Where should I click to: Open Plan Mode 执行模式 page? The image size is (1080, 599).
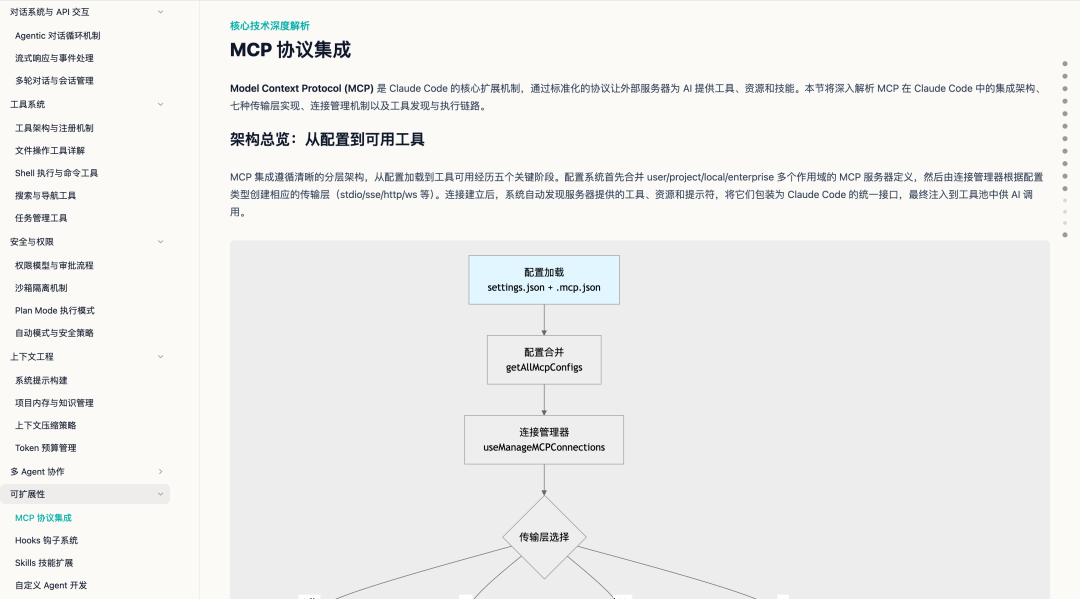click(55, 311)
